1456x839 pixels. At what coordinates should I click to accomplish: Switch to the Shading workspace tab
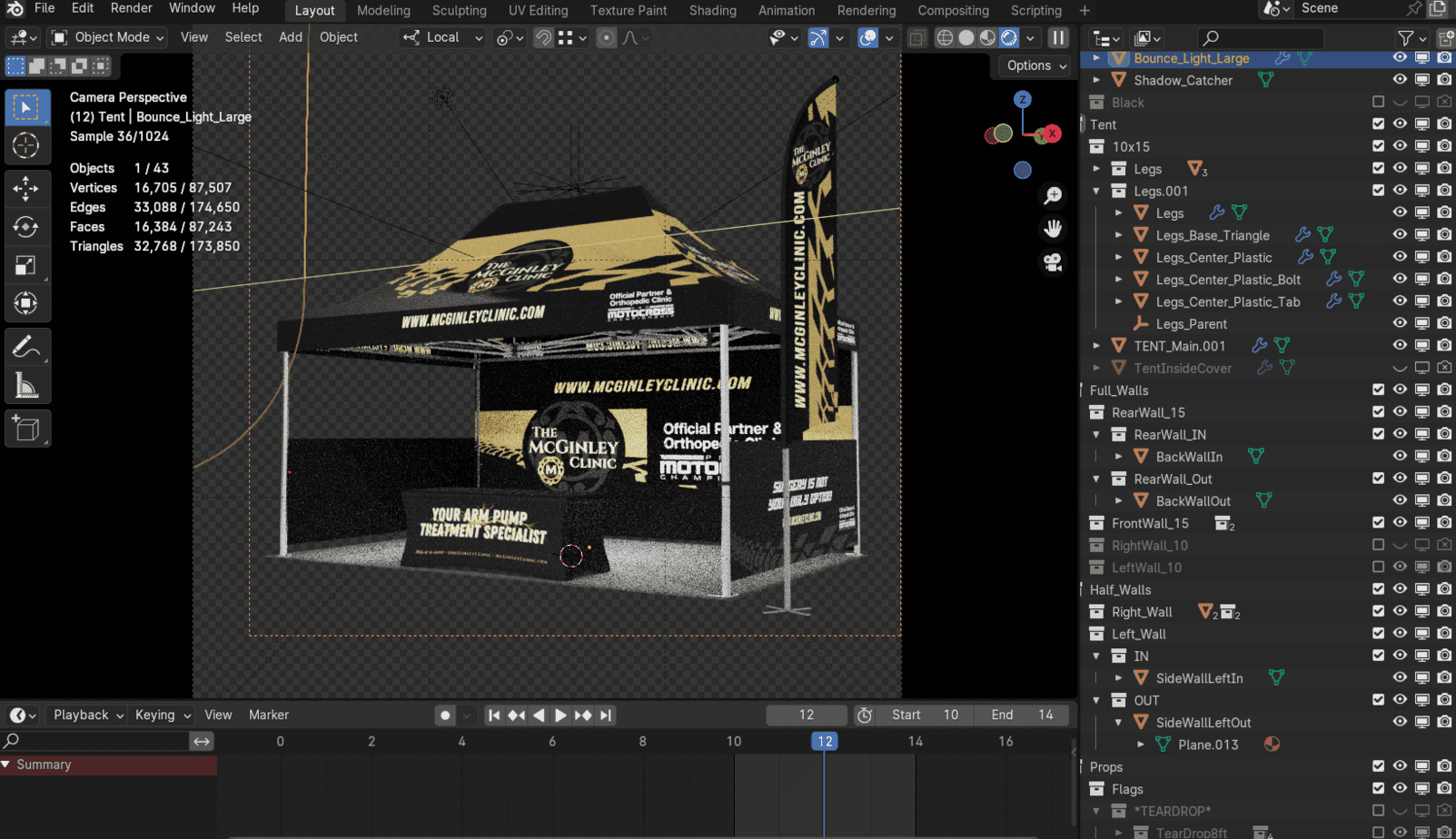coord(713,11)
